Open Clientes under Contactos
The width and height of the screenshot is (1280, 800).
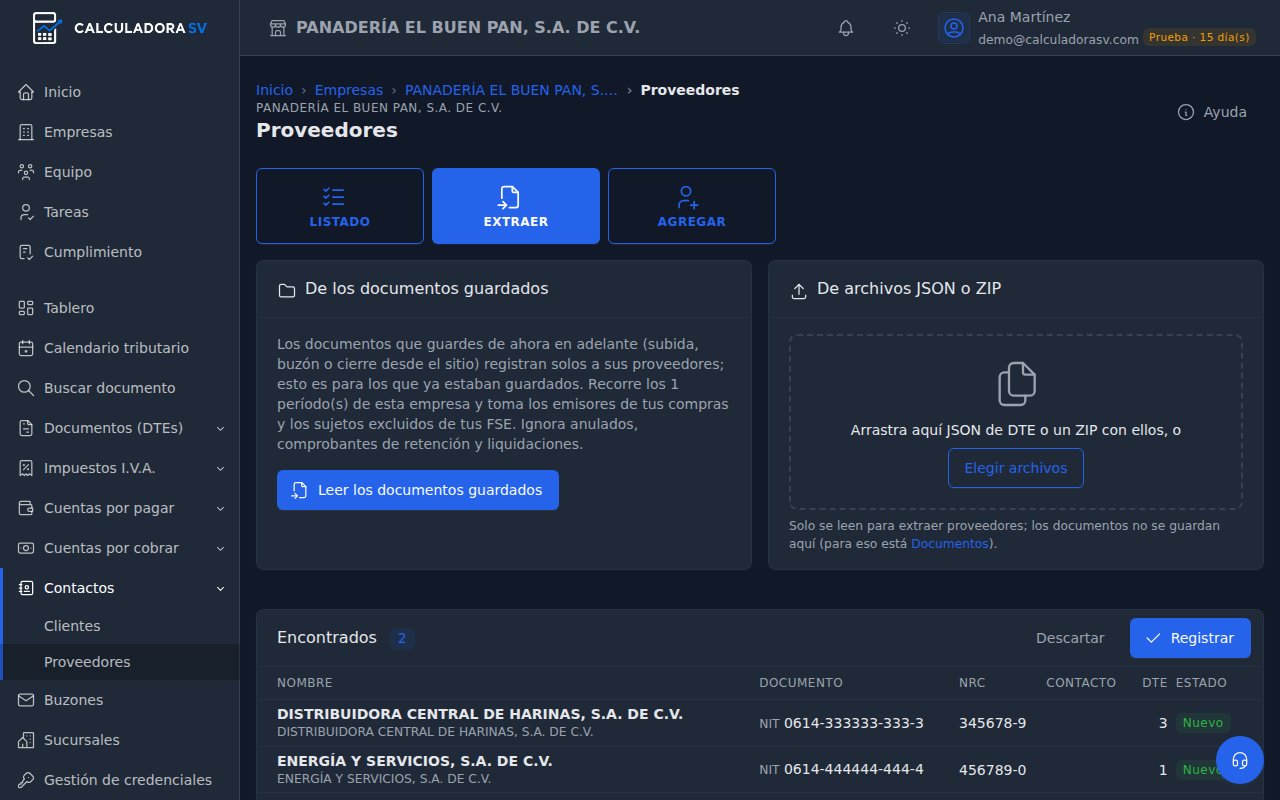[122, 626]
